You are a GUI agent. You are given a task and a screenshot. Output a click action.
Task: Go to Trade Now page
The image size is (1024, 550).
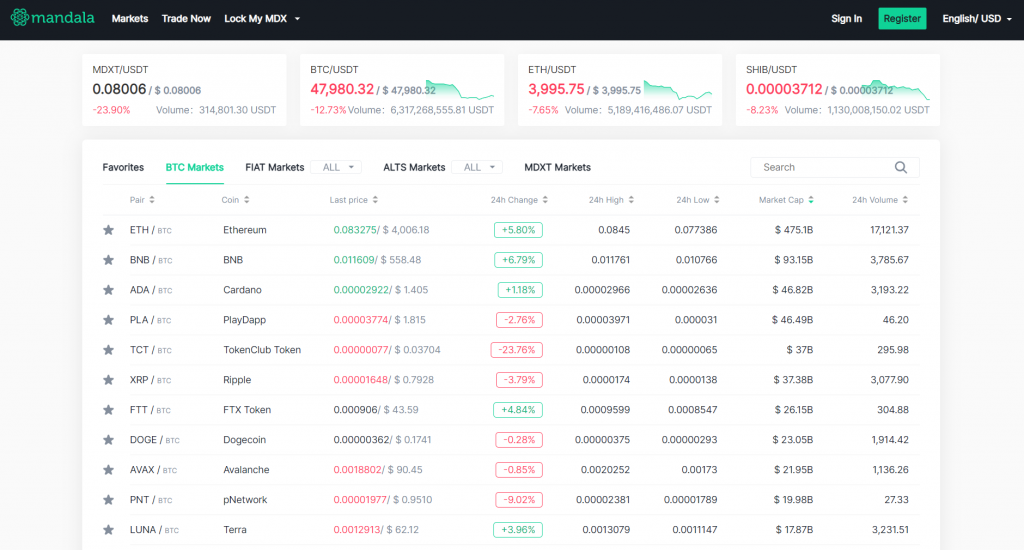coord(186,18)
